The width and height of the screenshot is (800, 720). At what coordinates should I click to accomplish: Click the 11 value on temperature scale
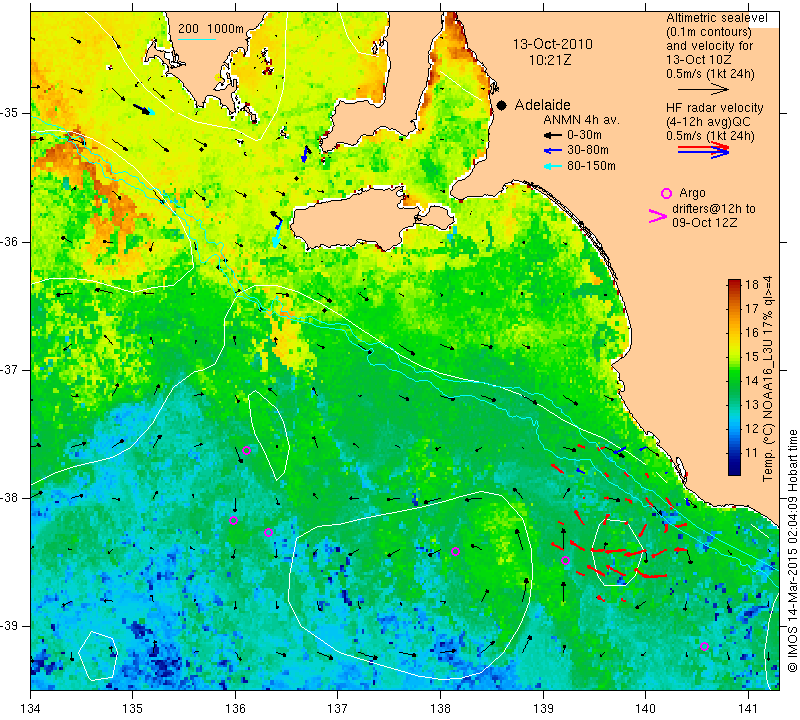(x=752, y=453)
